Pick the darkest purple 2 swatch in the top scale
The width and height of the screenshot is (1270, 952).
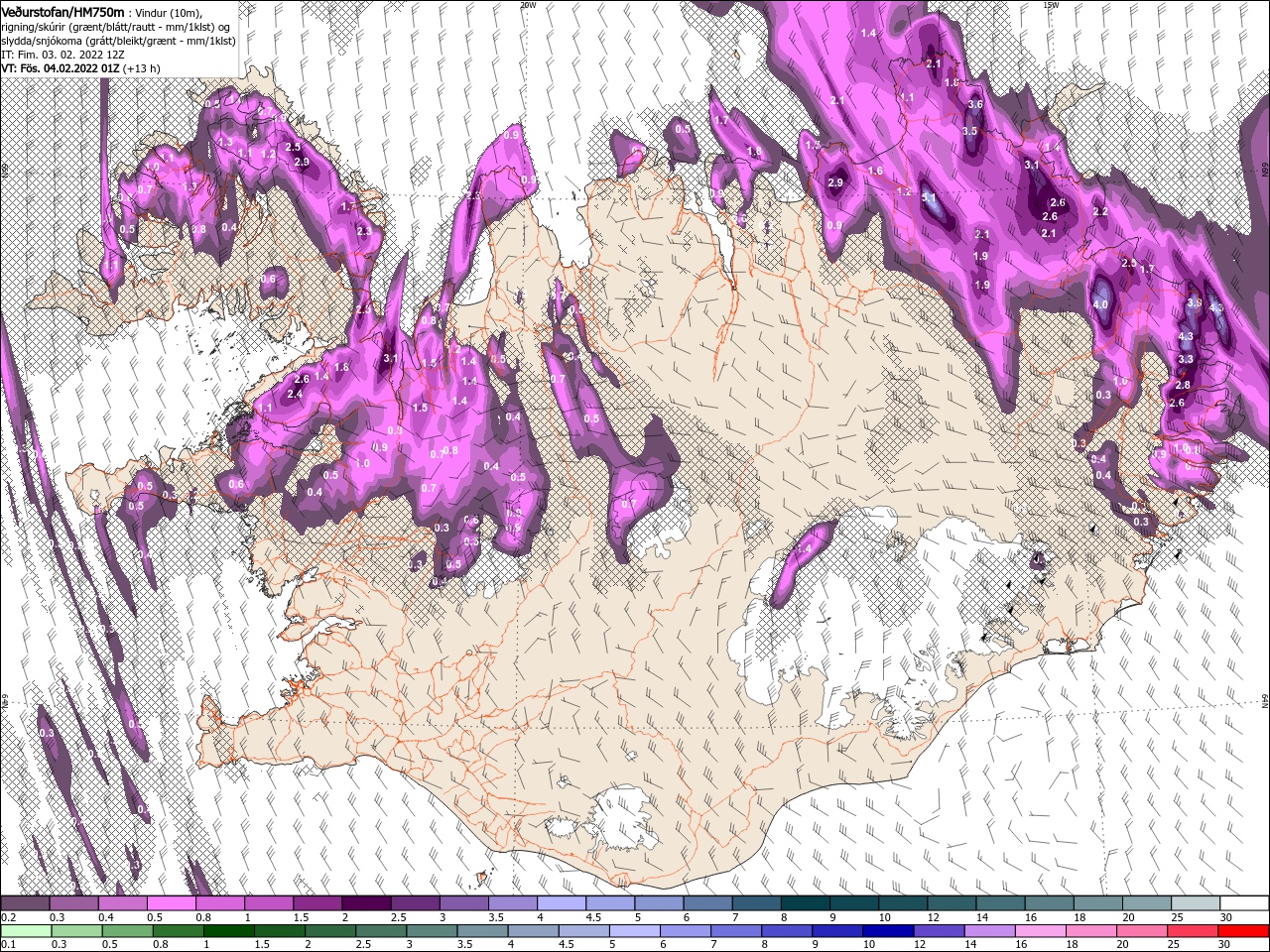[x=365, y=903]
